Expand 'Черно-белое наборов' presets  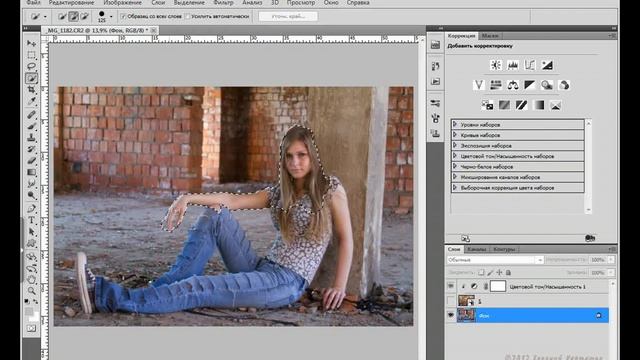pos(455,167)
